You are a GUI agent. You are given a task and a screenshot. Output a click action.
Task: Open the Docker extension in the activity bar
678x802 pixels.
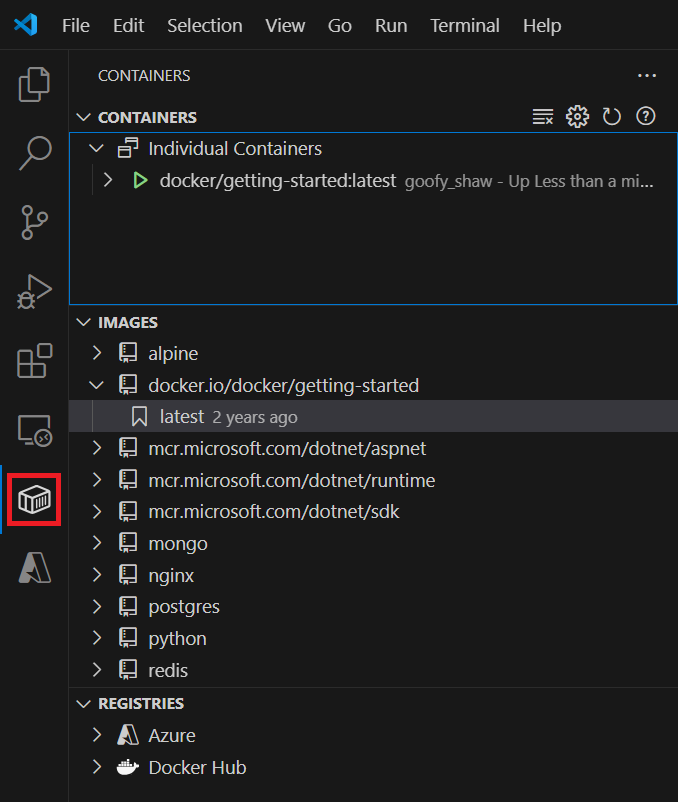point(34,500)
